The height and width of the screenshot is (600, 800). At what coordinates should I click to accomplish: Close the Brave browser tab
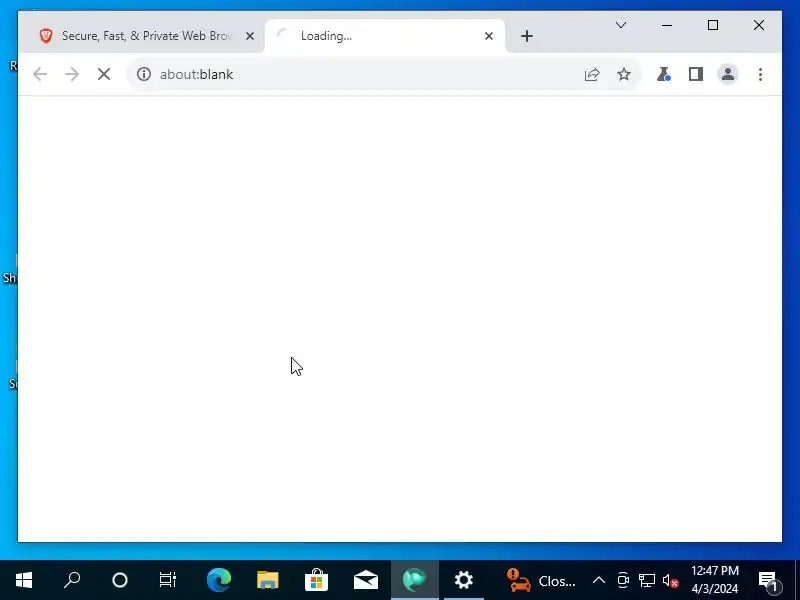click(x=250, y=36)
